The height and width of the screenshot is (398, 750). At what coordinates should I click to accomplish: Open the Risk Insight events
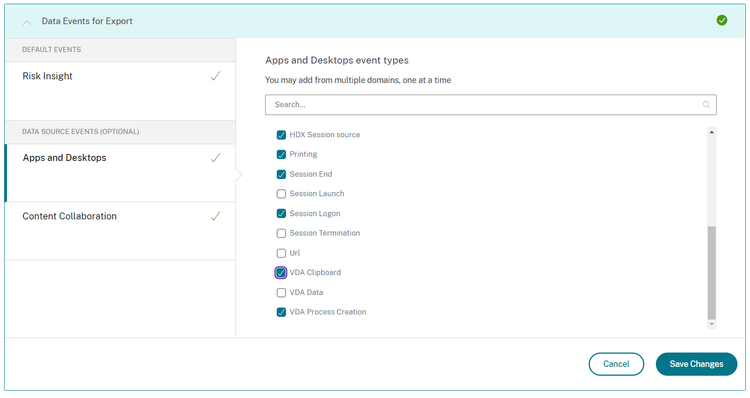coord(120,91)
